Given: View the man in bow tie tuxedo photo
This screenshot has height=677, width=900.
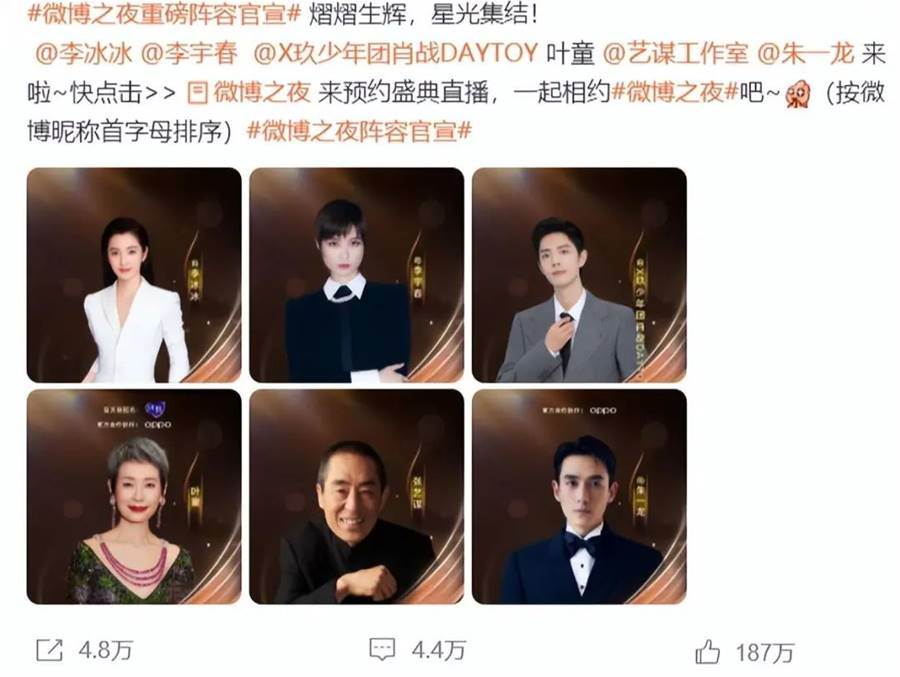Looking at the screenshot, I should click(x=579, y=497).
